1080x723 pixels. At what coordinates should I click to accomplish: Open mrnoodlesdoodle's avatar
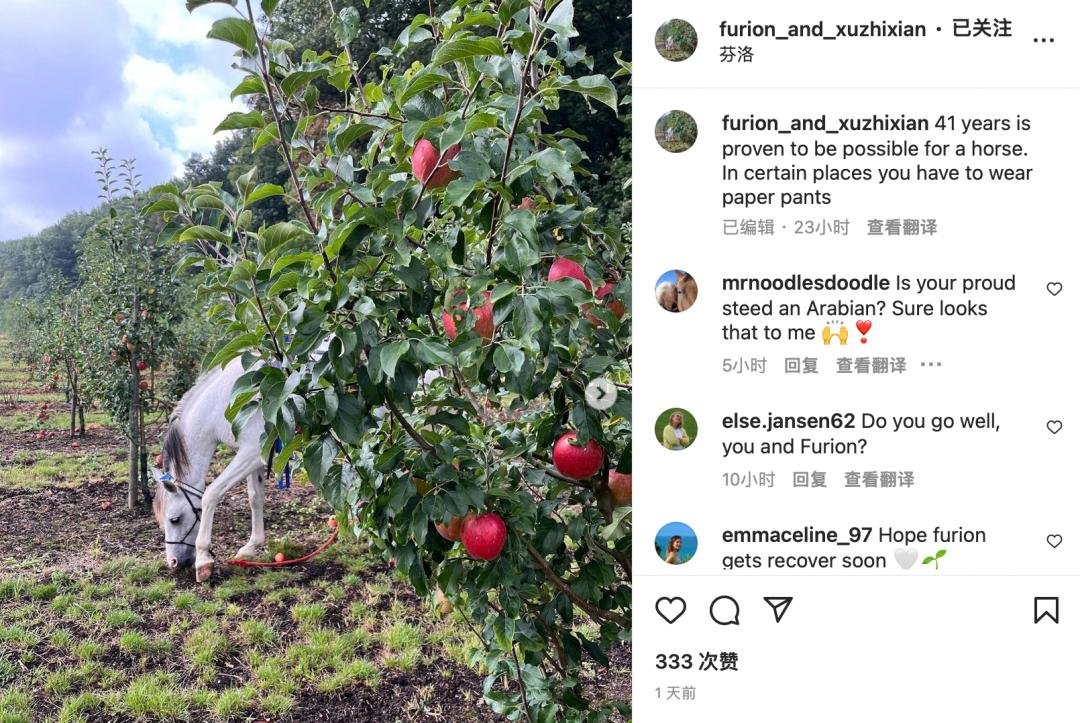coord(676,291)
